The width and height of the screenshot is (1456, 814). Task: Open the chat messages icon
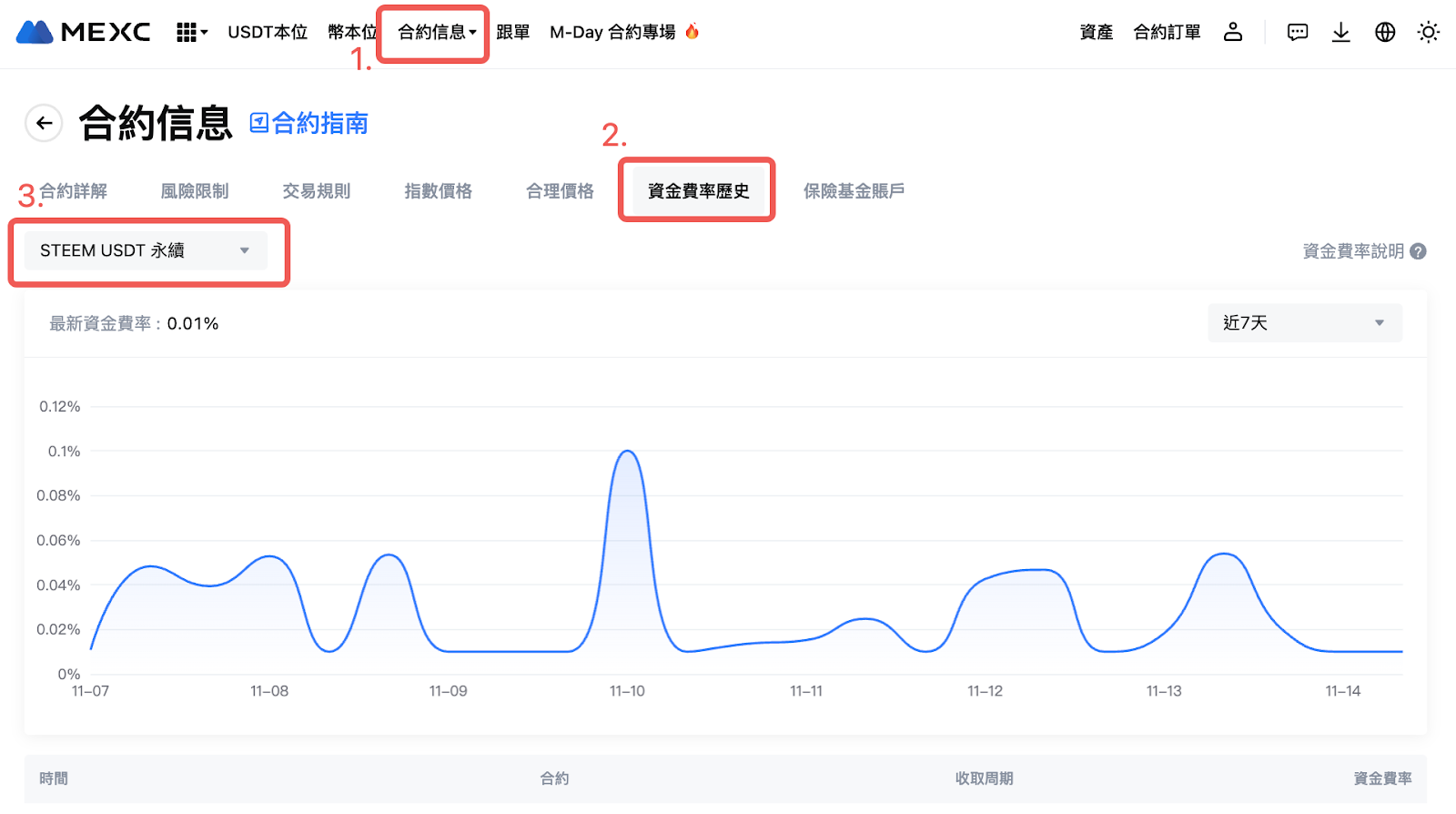(1298, 33)
